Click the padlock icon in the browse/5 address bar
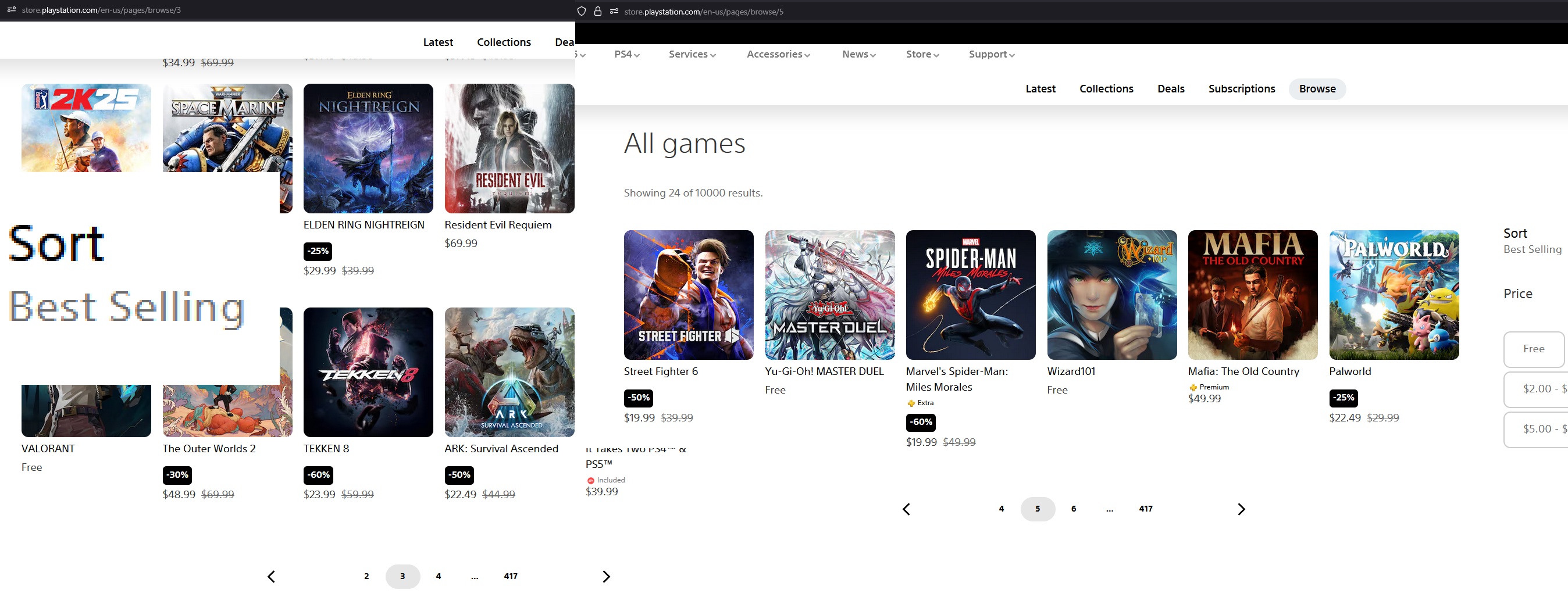The image size is (1568, 597). tap(598, 12)
